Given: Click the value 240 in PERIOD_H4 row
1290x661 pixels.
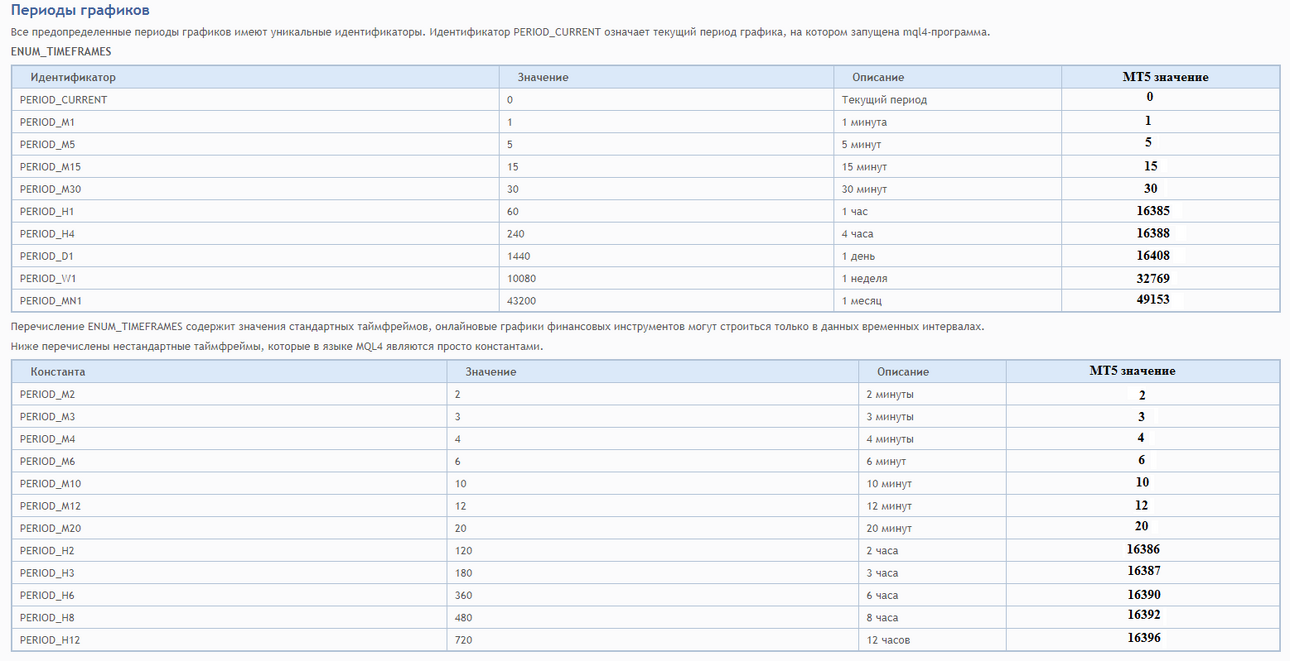Looking at the screenshot, I should pyautogui.click(x=516, y=234).
